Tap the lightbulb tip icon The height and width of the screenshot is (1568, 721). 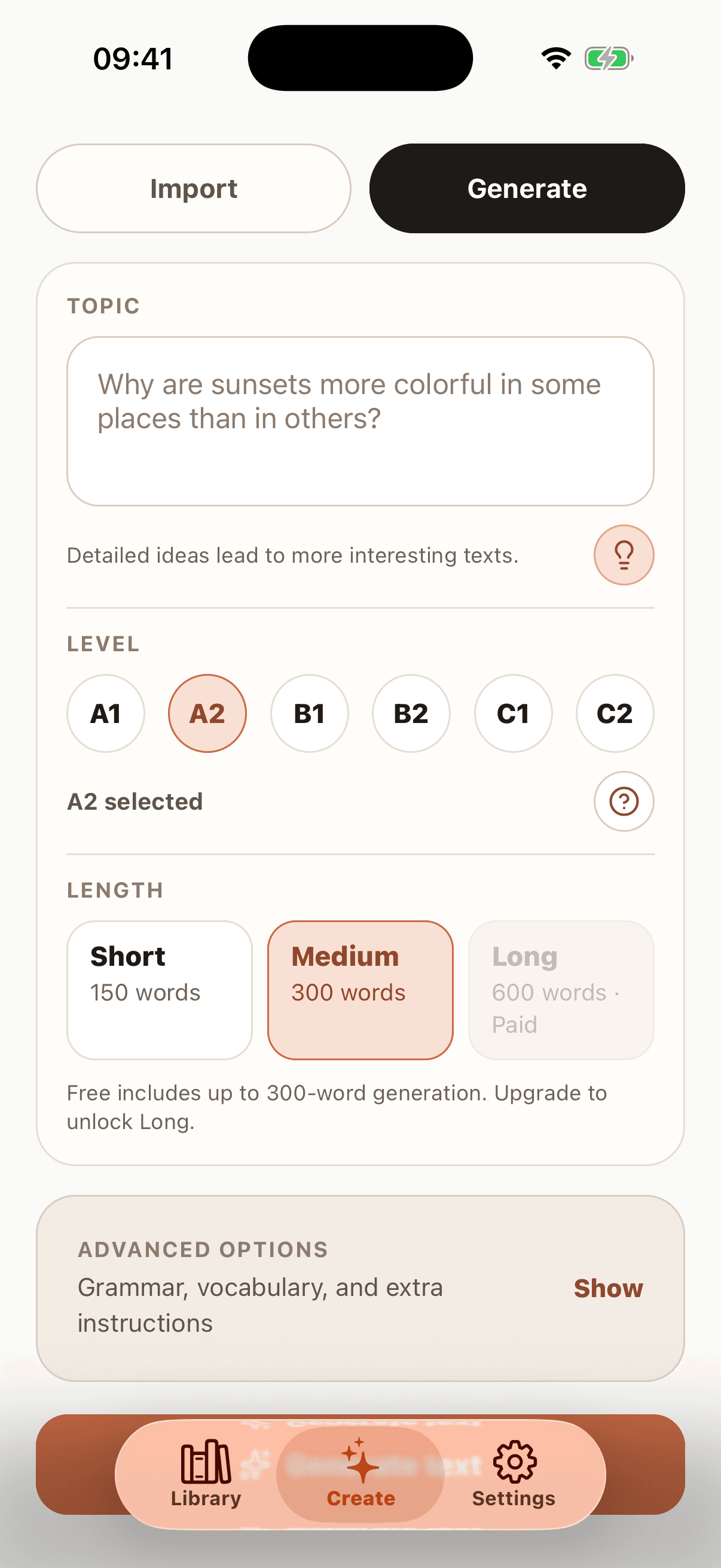pyautogui.click(x=624, y=554)
